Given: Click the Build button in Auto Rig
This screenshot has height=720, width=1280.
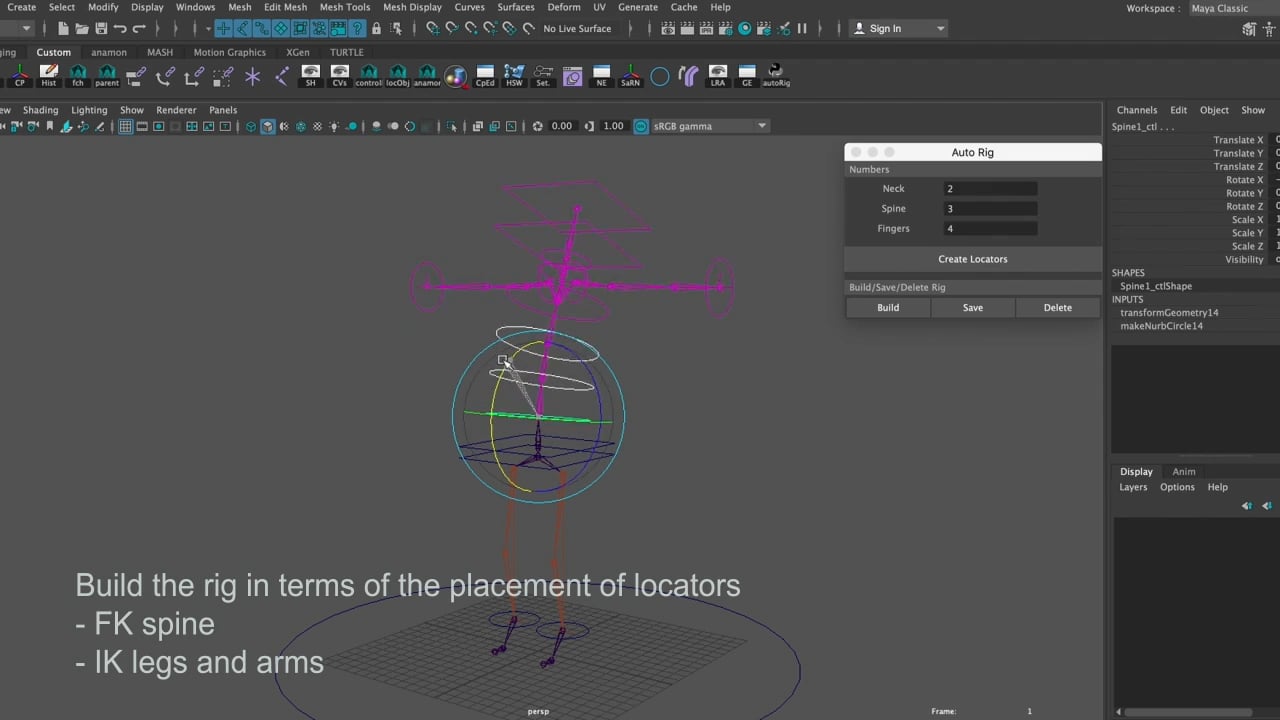Looking at the screenshot, I should (x=888, y=308).
